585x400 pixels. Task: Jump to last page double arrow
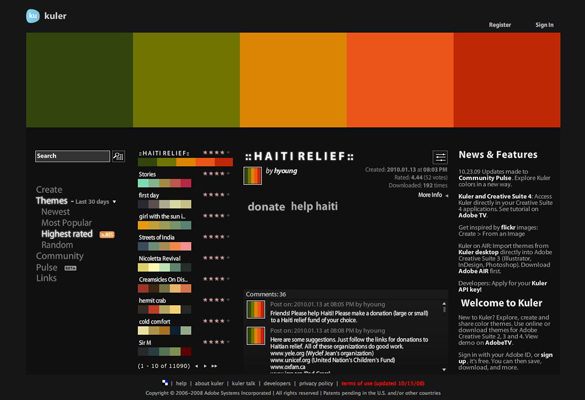[214, 366]
